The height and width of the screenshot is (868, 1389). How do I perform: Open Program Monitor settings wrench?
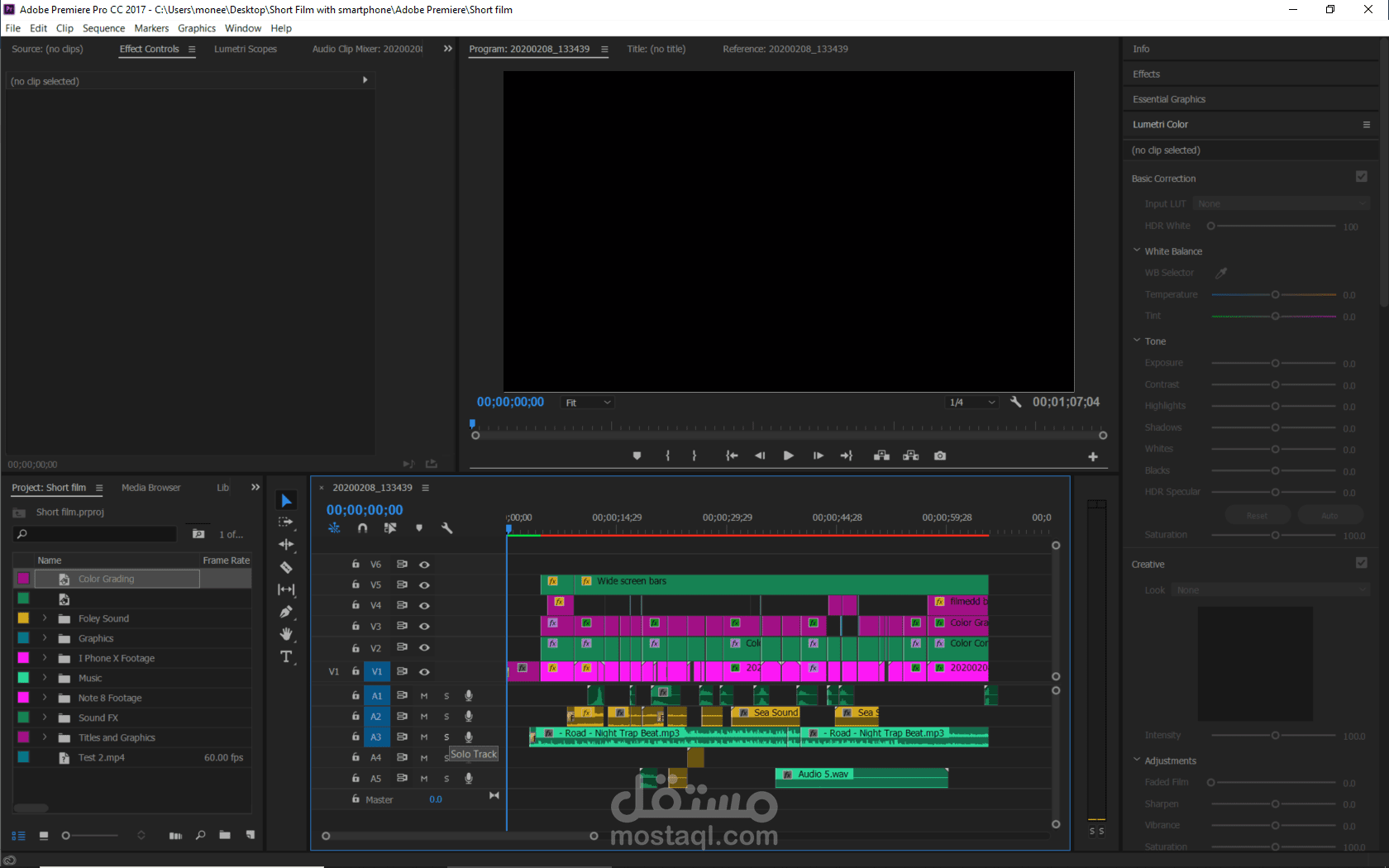(1016, 402)
